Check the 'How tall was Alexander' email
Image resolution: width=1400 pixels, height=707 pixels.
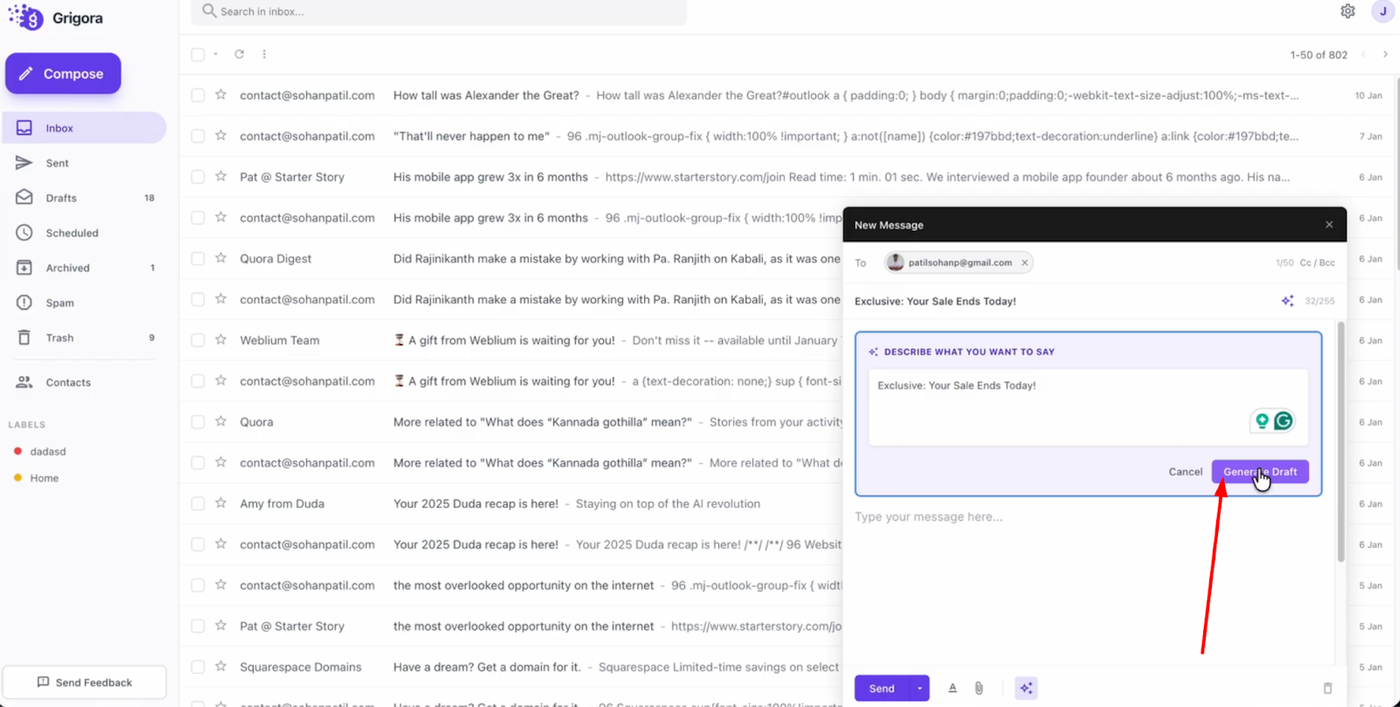(x=198, y=95)
